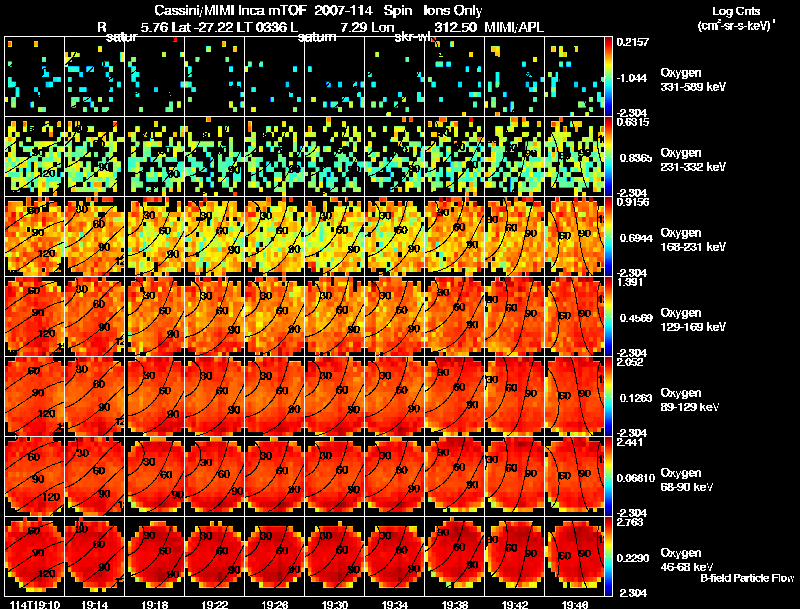Click the 'MIMI/APL' label in the header
The width and height of the screenshot is (800, 609).
514,27
